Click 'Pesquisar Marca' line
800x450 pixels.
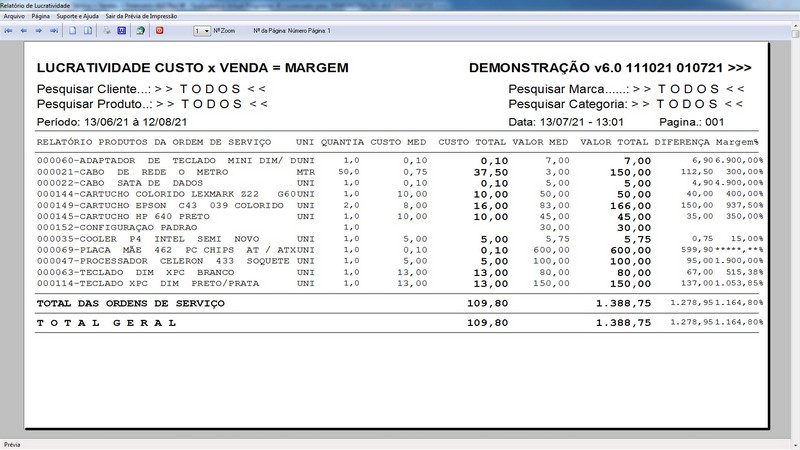coord(627,89)
